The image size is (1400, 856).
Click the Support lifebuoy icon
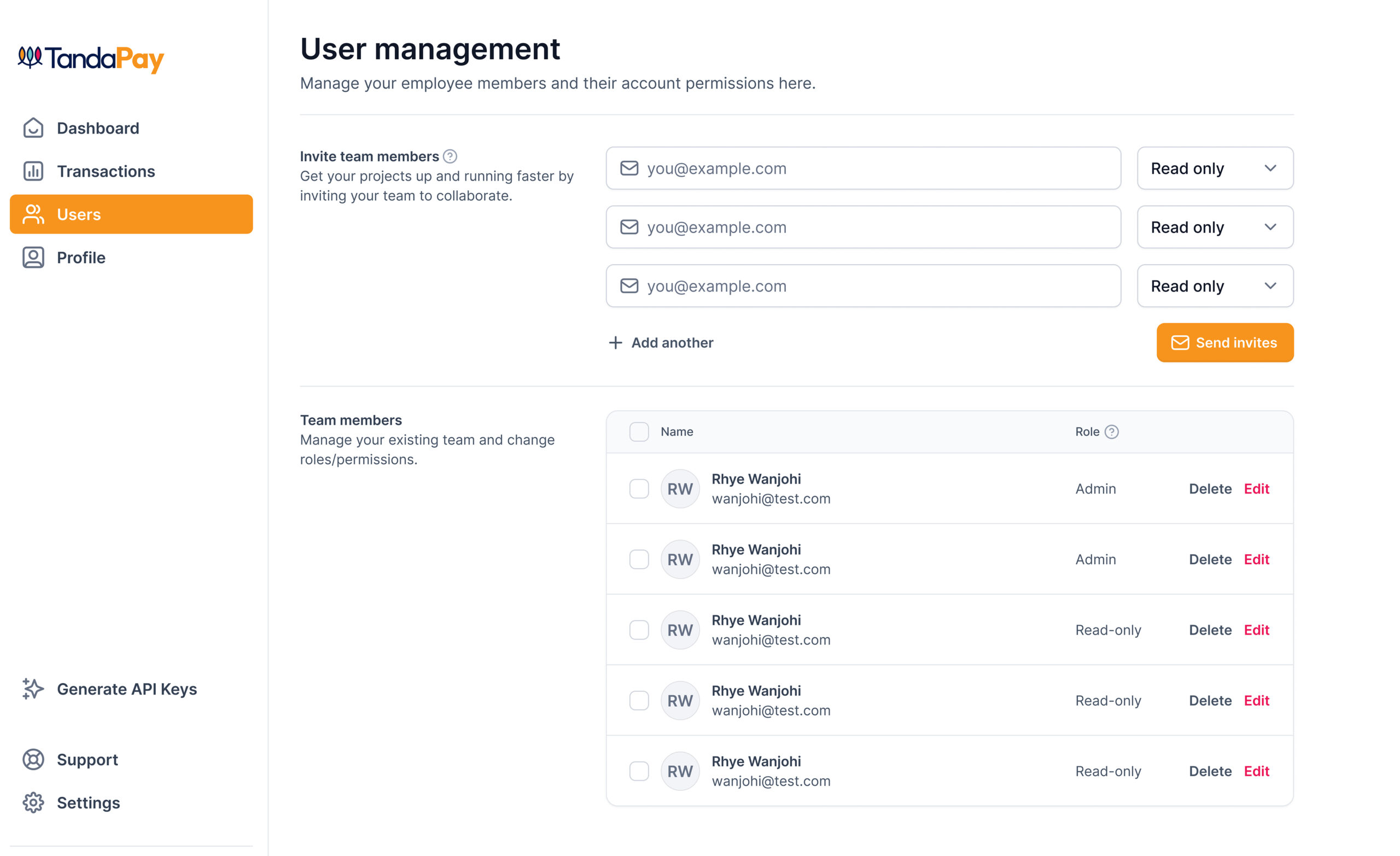pyautogui.click(x=33, y=759)
